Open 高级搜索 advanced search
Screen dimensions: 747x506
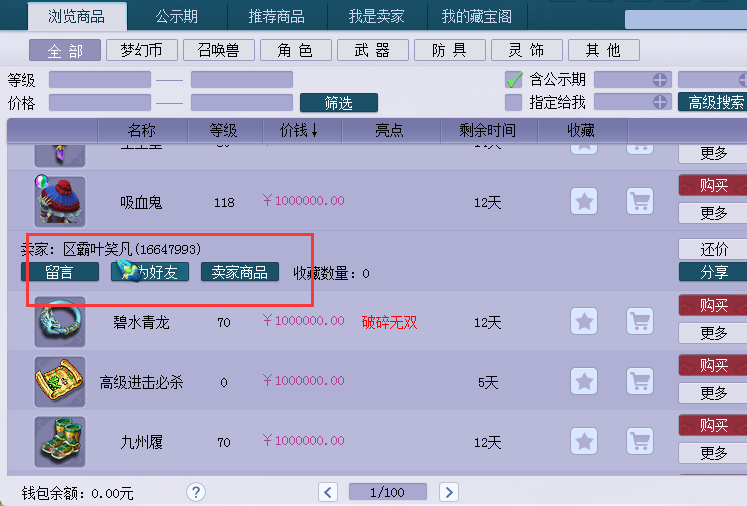713,102
